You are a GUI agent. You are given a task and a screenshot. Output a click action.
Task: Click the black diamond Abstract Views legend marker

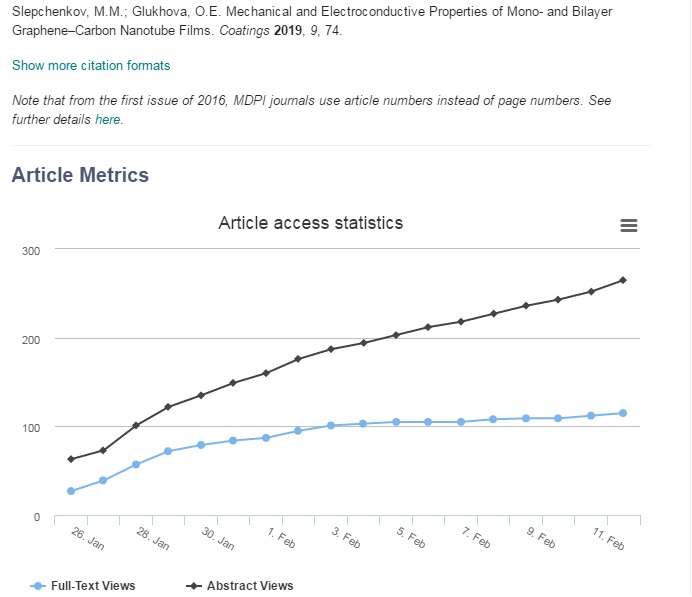[x=193, y=586]
